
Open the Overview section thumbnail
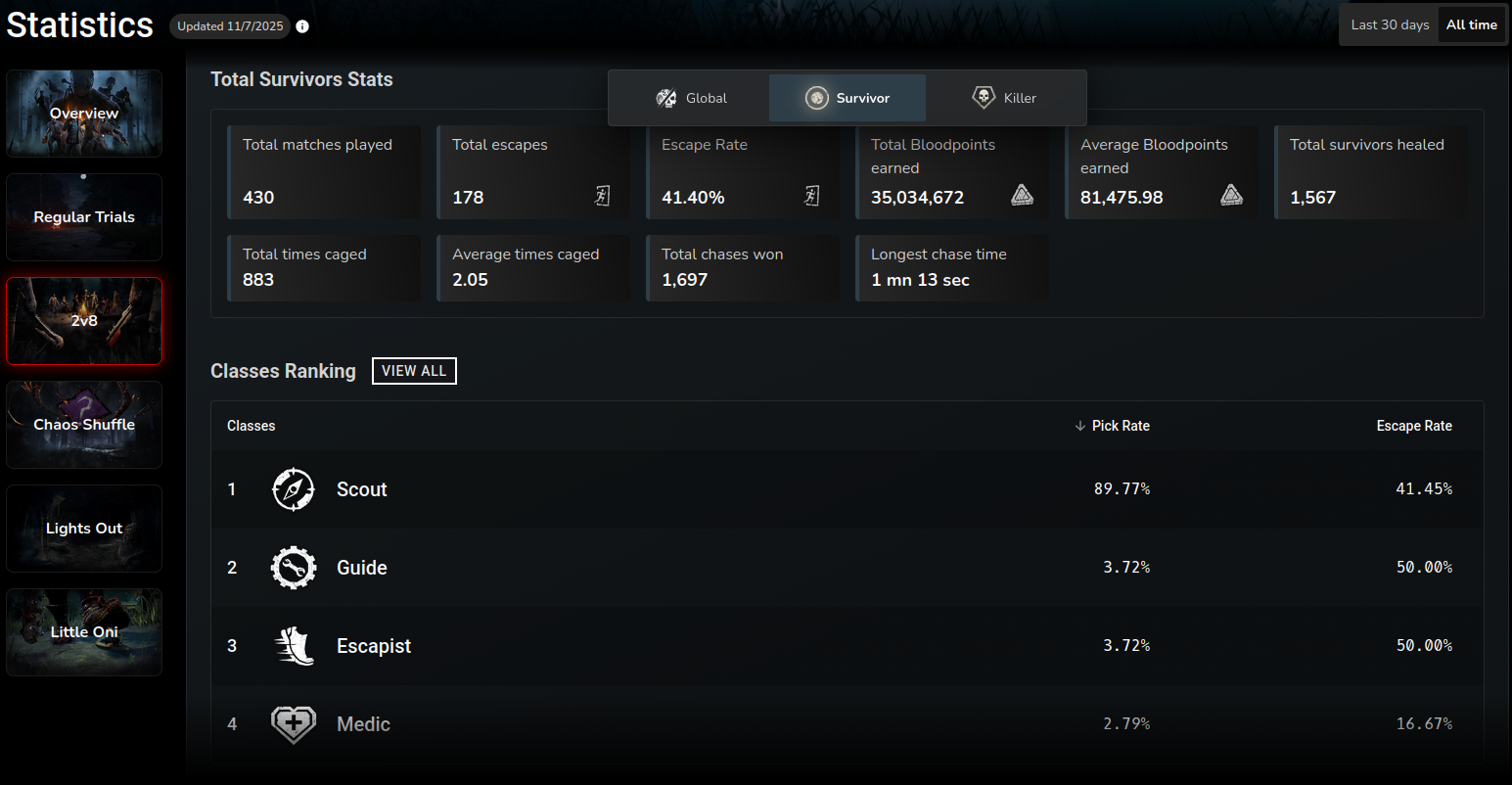pyautogui.click(x=84, y=114)
